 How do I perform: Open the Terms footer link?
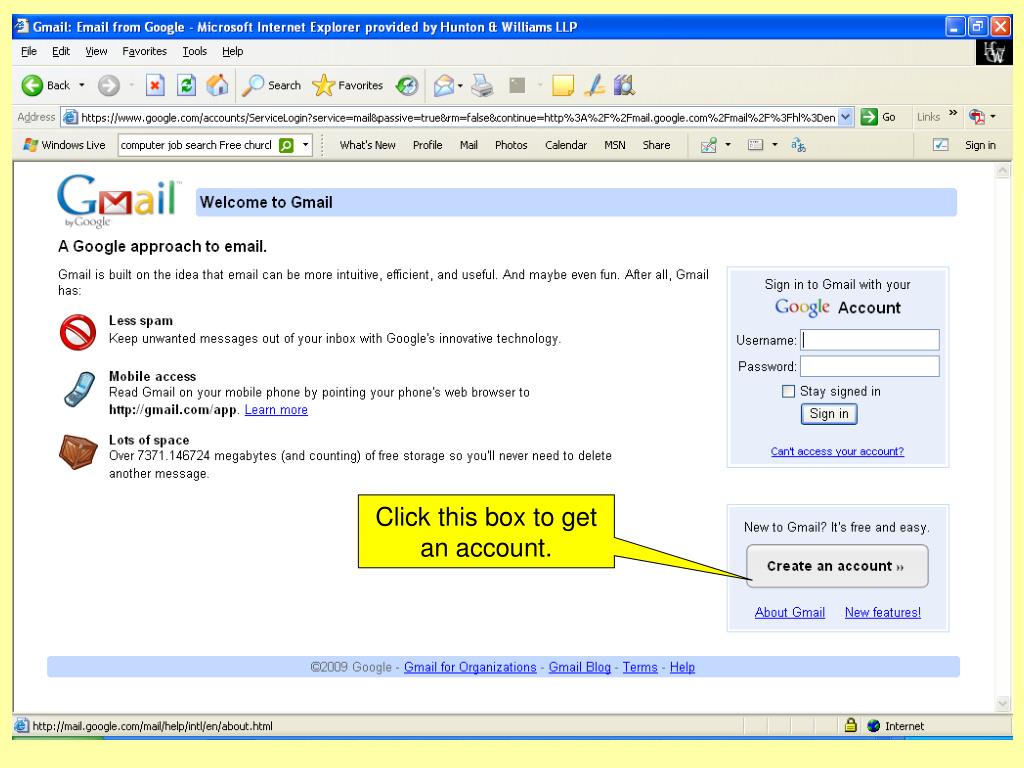640,667
